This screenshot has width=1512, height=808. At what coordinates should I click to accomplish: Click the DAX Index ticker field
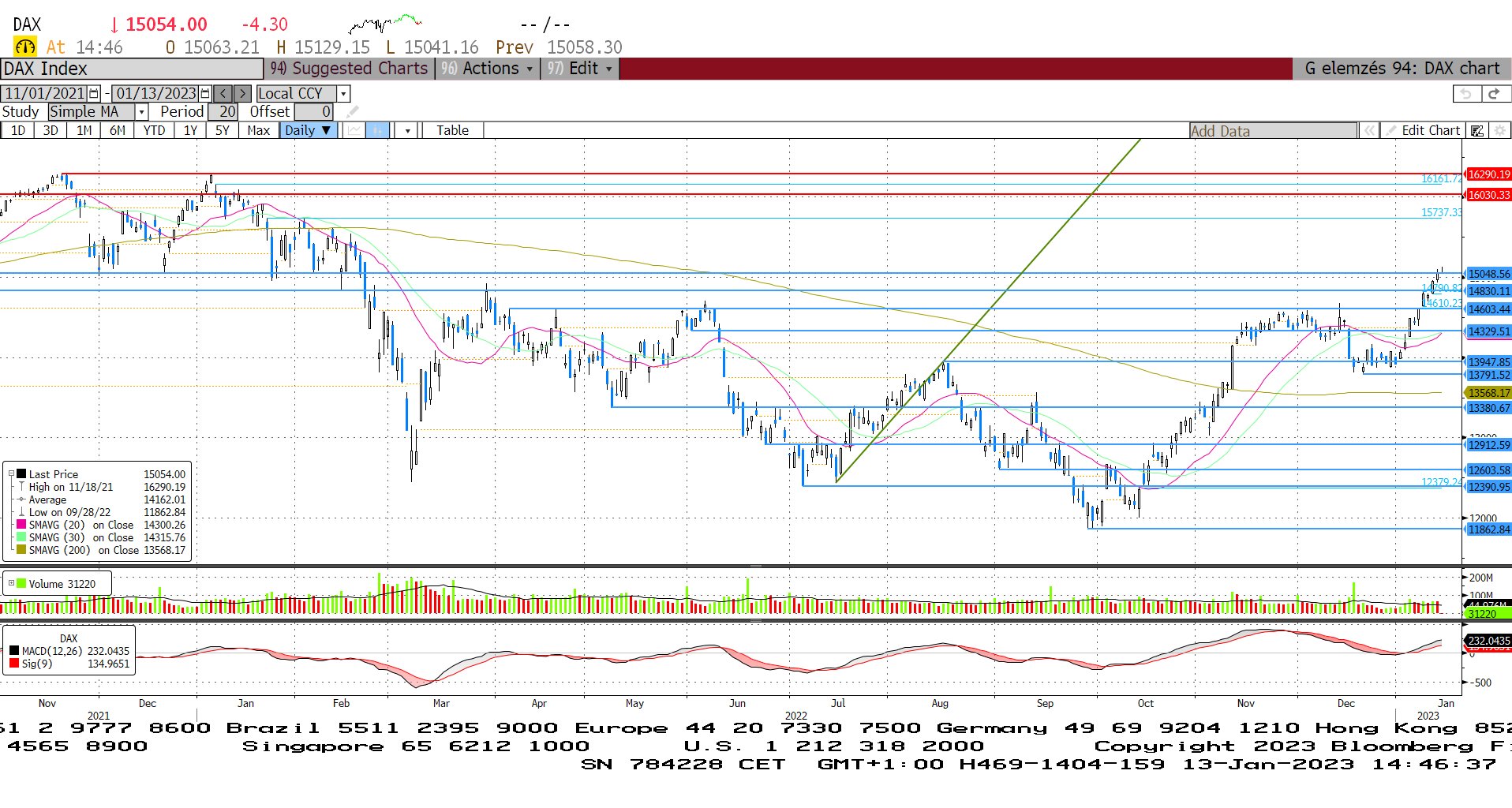point(133,69)
